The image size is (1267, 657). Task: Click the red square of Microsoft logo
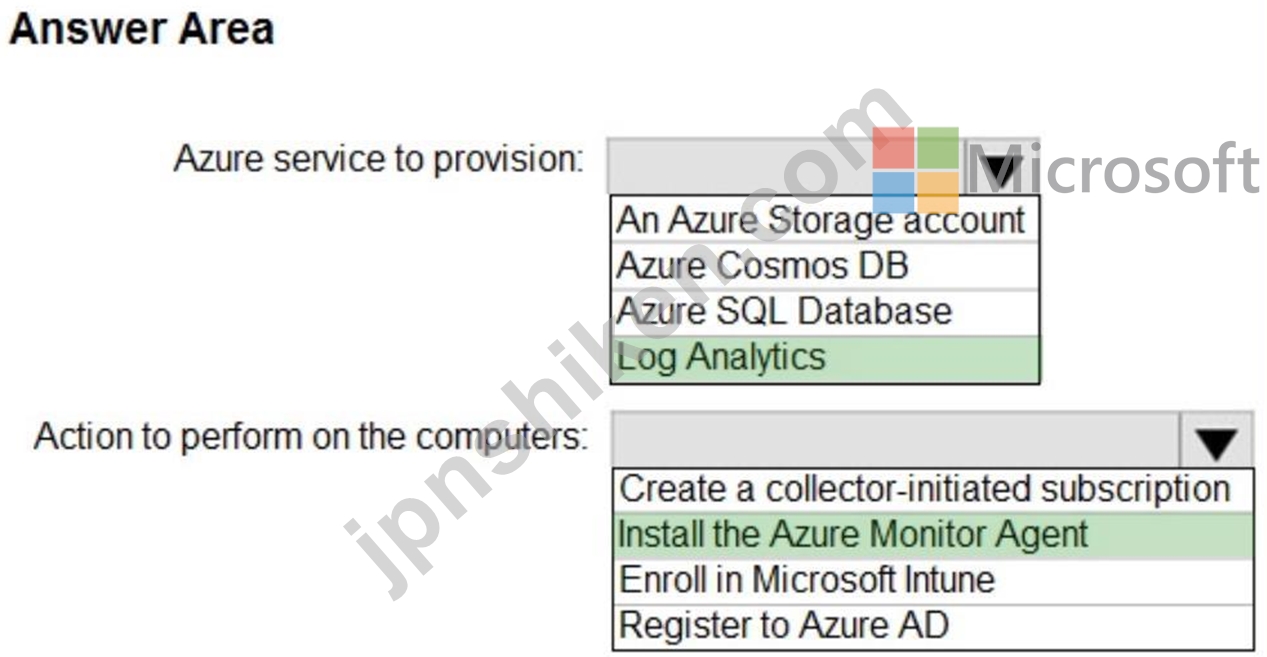pos(892,148)
